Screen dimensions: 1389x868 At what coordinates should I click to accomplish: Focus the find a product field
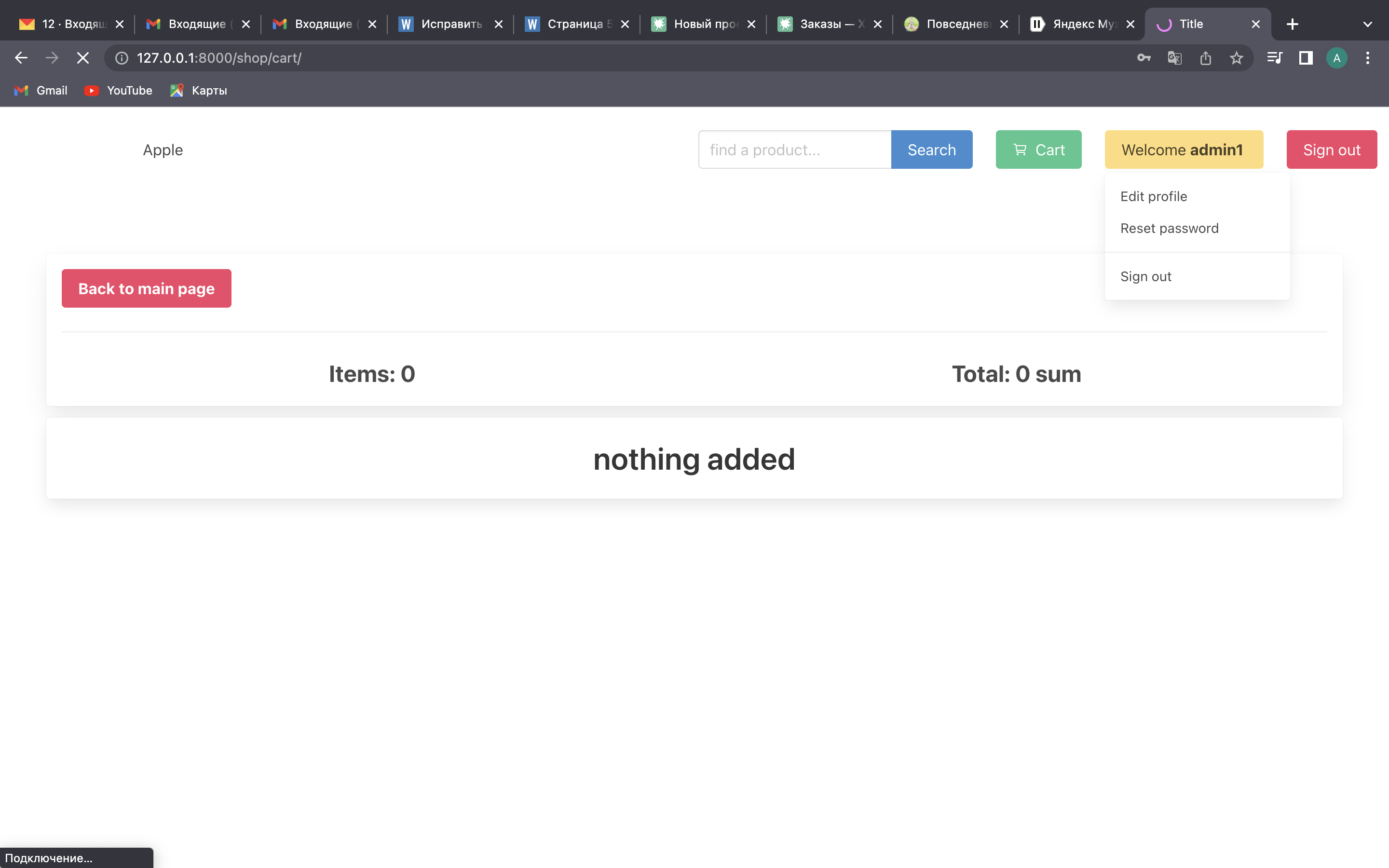pyautogui.click(x=794, y=150)
